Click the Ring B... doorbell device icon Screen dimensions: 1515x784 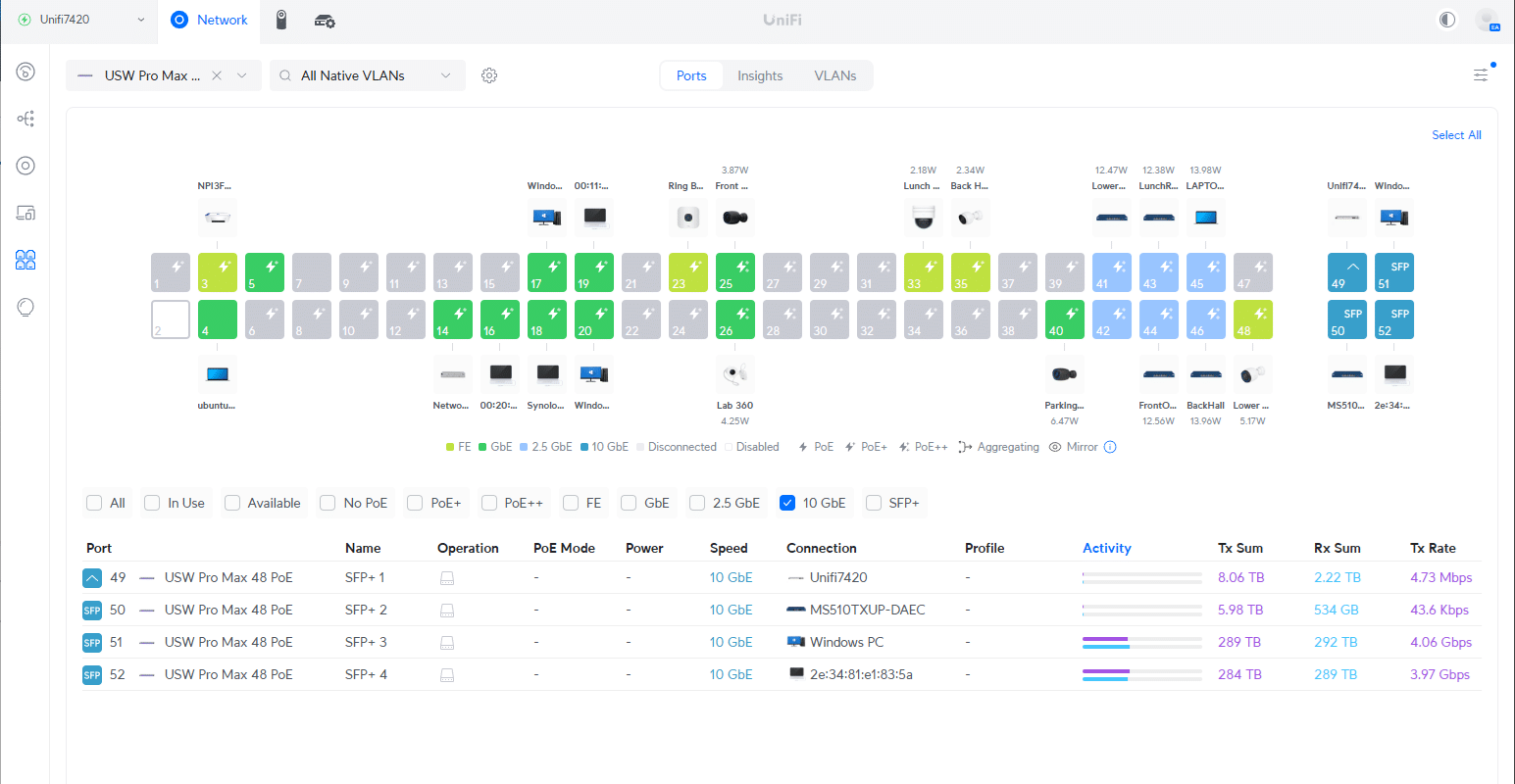point(688,218)
